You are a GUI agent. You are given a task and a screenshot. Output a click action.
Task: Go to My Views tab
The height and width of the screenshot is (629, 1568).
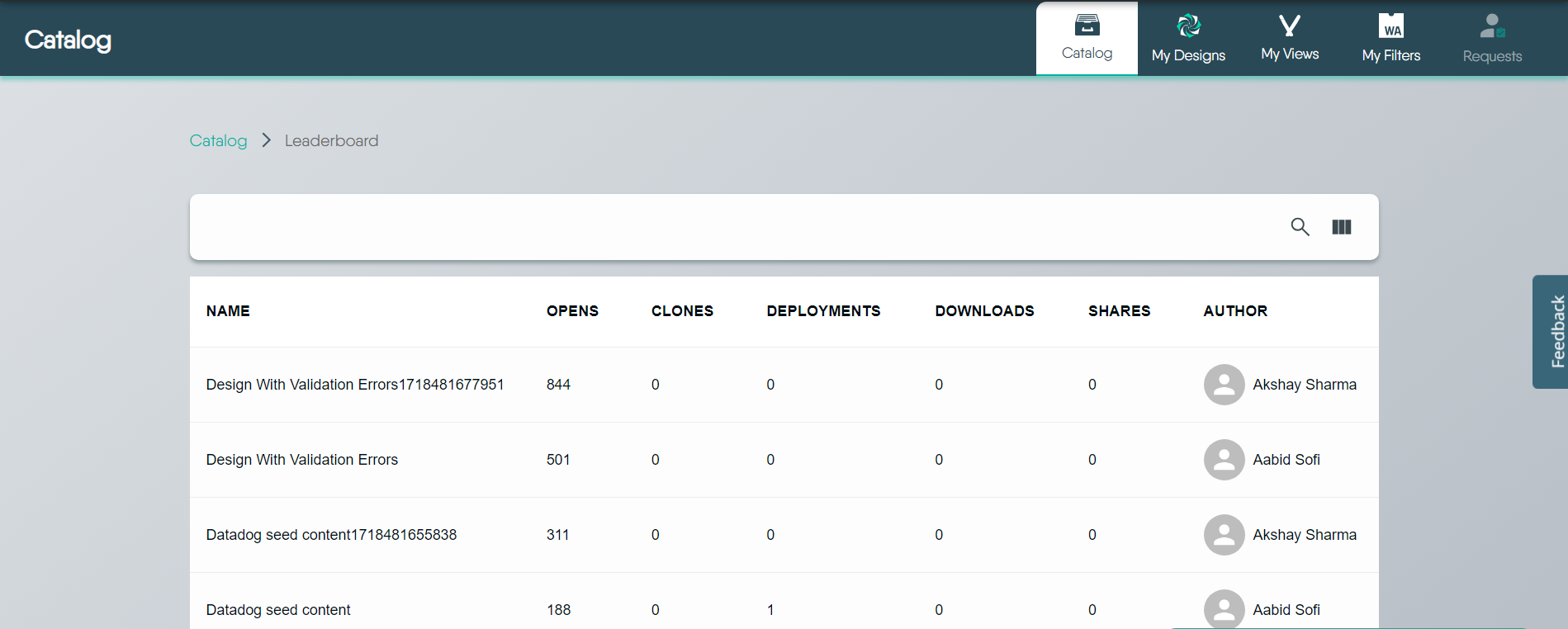click(1290, 39)
